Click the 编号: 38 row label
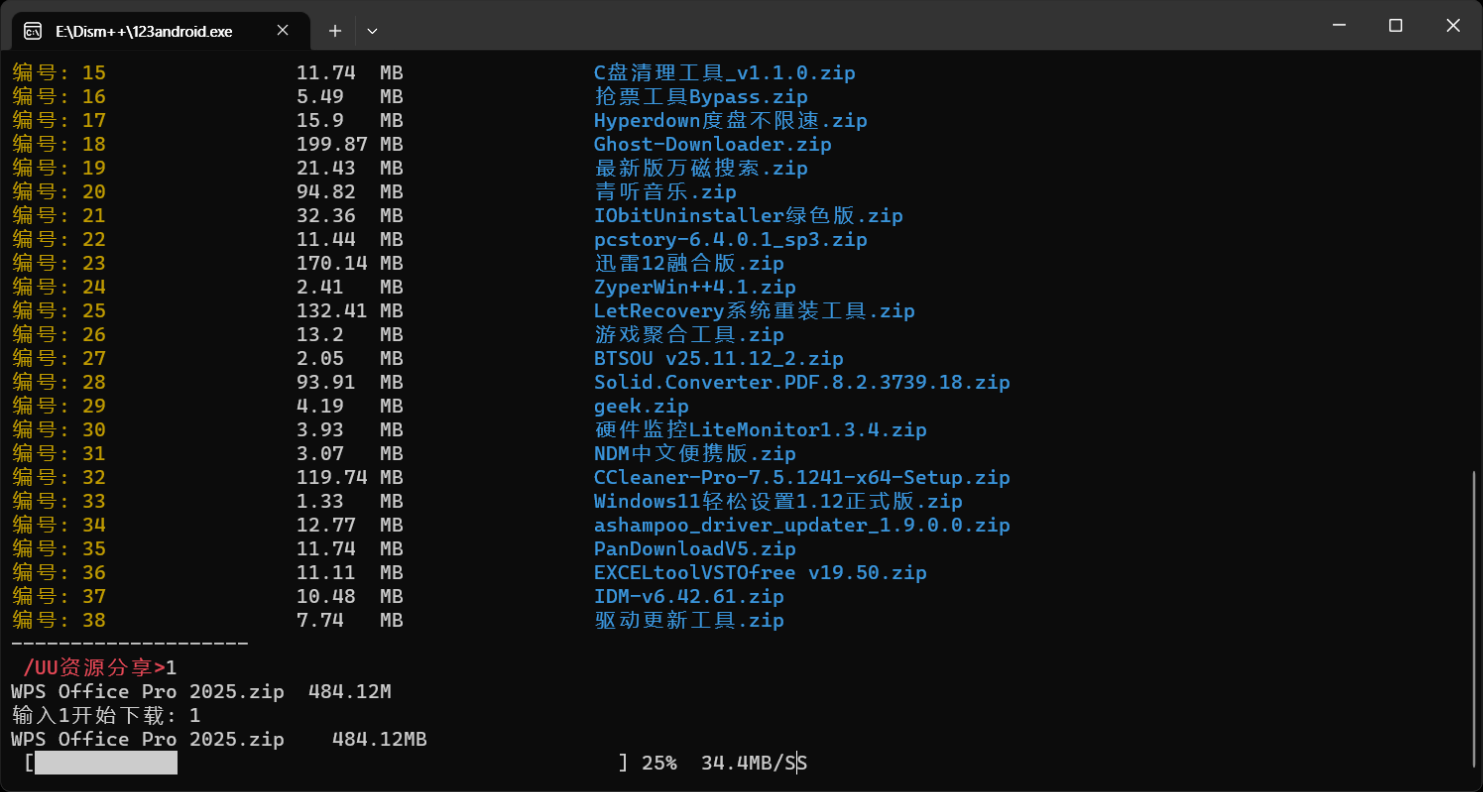Viewport: 1483px width, 792px height. (59, 621)
